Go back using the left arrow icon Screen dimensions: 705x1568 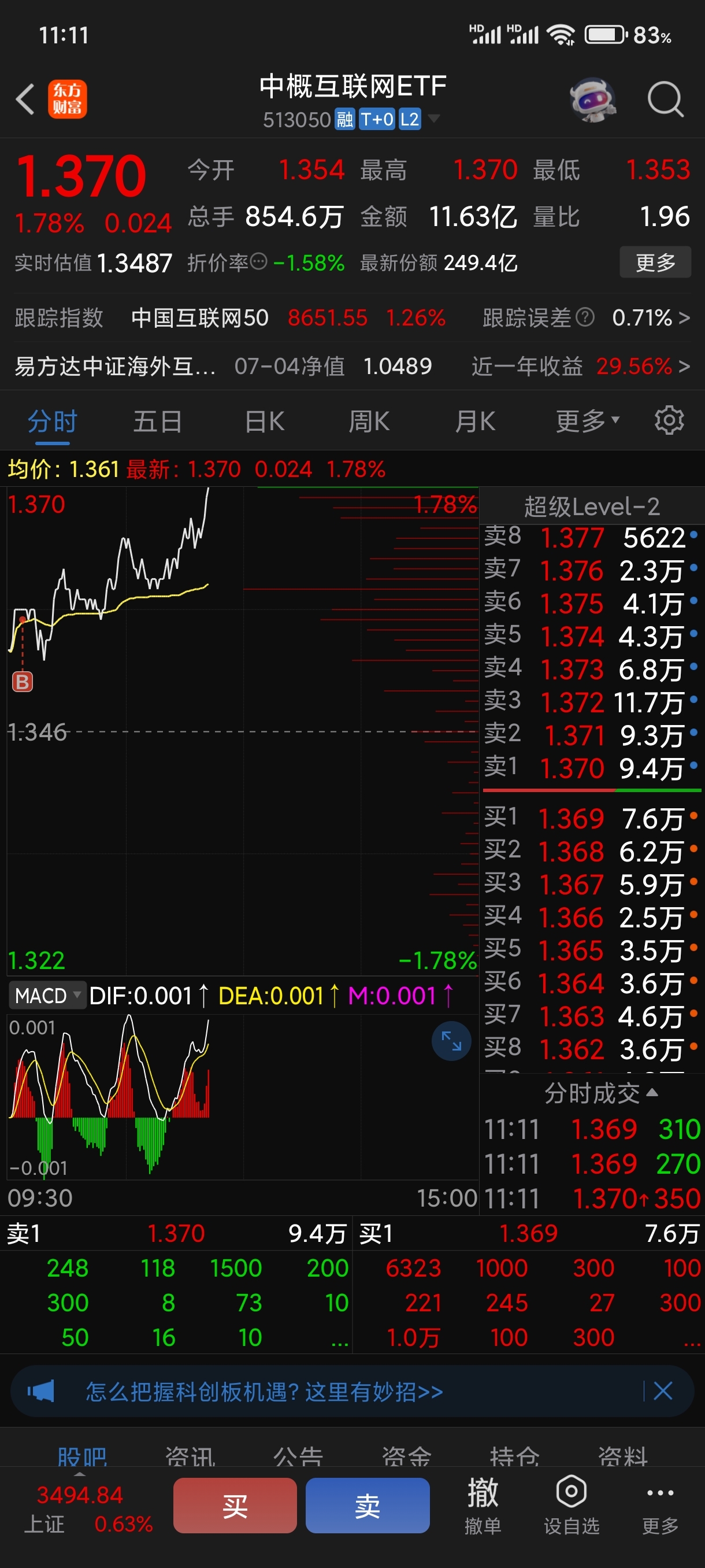(25, 99)
